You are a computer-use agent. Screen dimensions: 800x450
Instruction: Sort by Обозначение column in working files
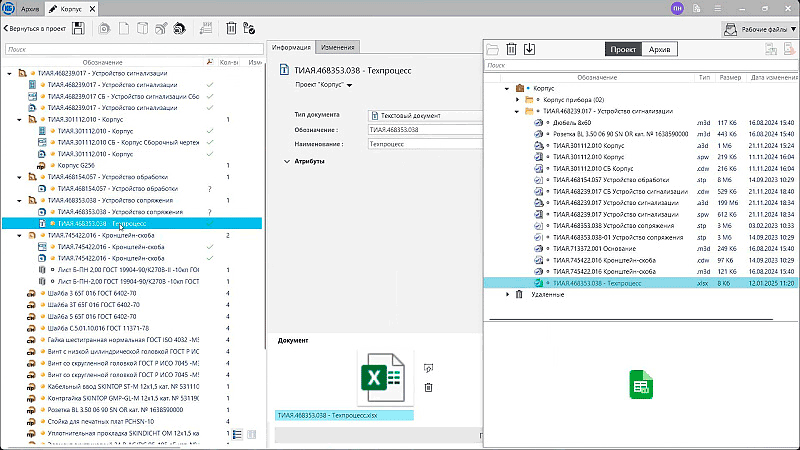click(x=597, y=78)
